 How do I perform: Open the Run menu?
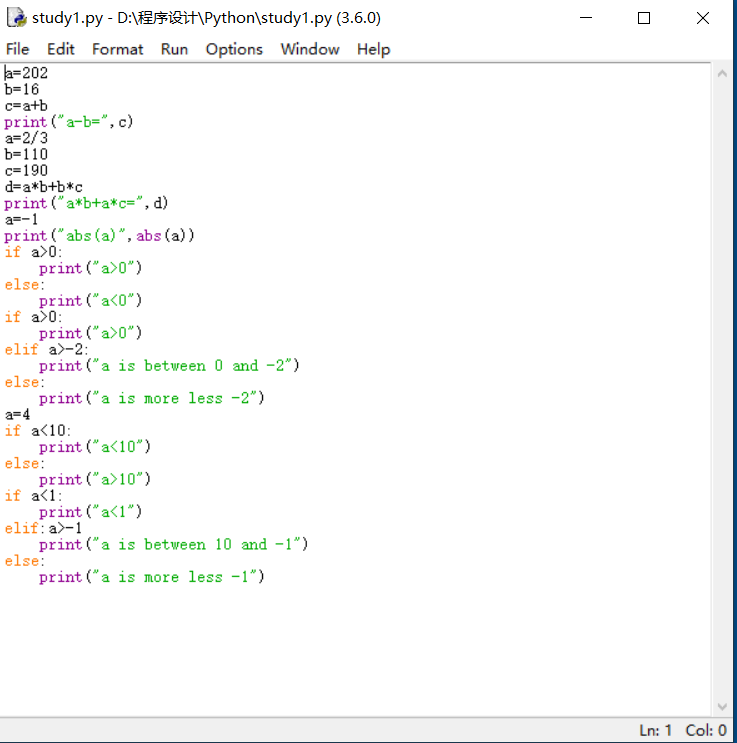(174, 49)
